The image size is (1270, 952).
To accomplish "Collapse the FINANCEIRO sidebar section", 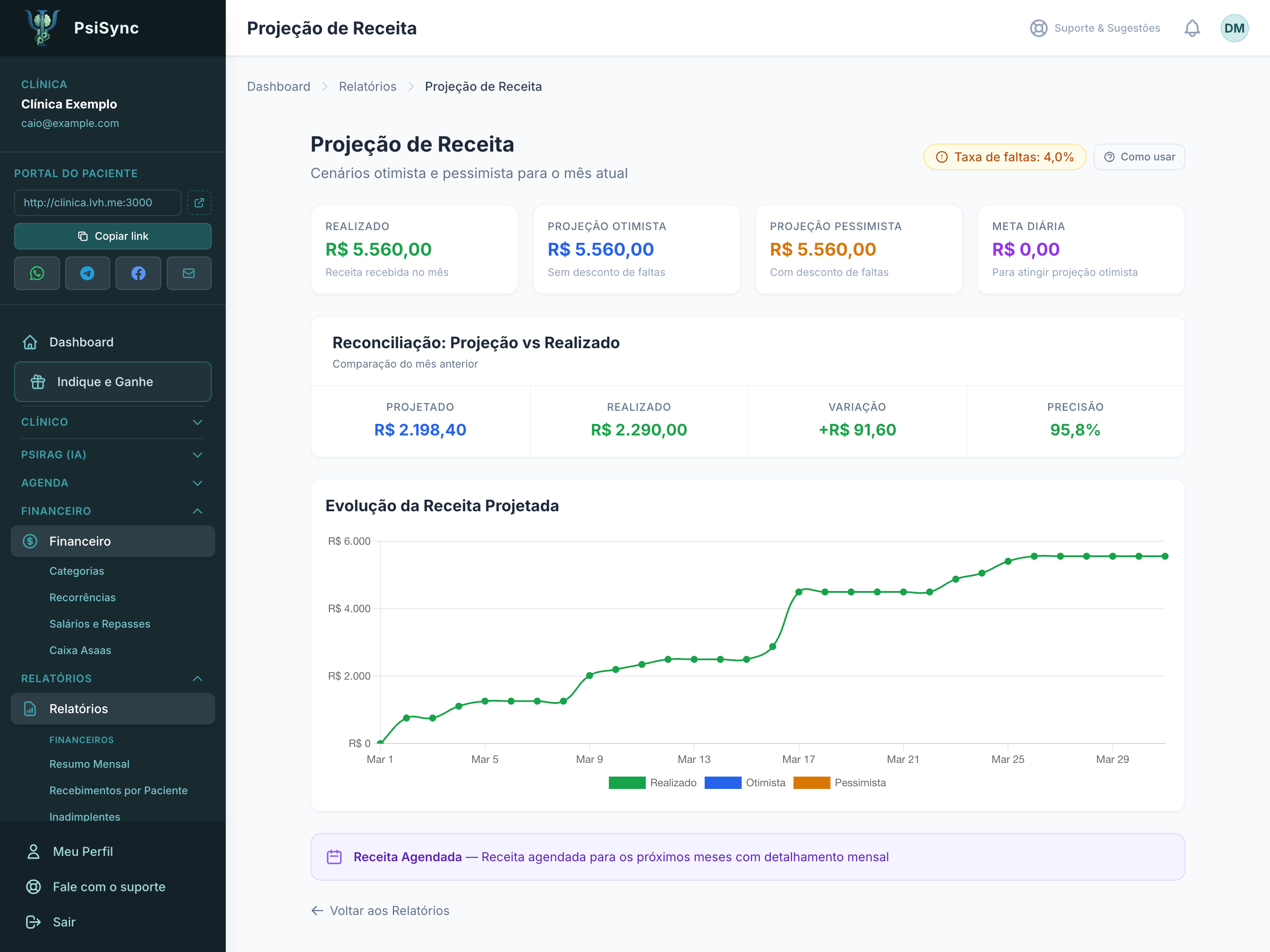I will point(112,511).
